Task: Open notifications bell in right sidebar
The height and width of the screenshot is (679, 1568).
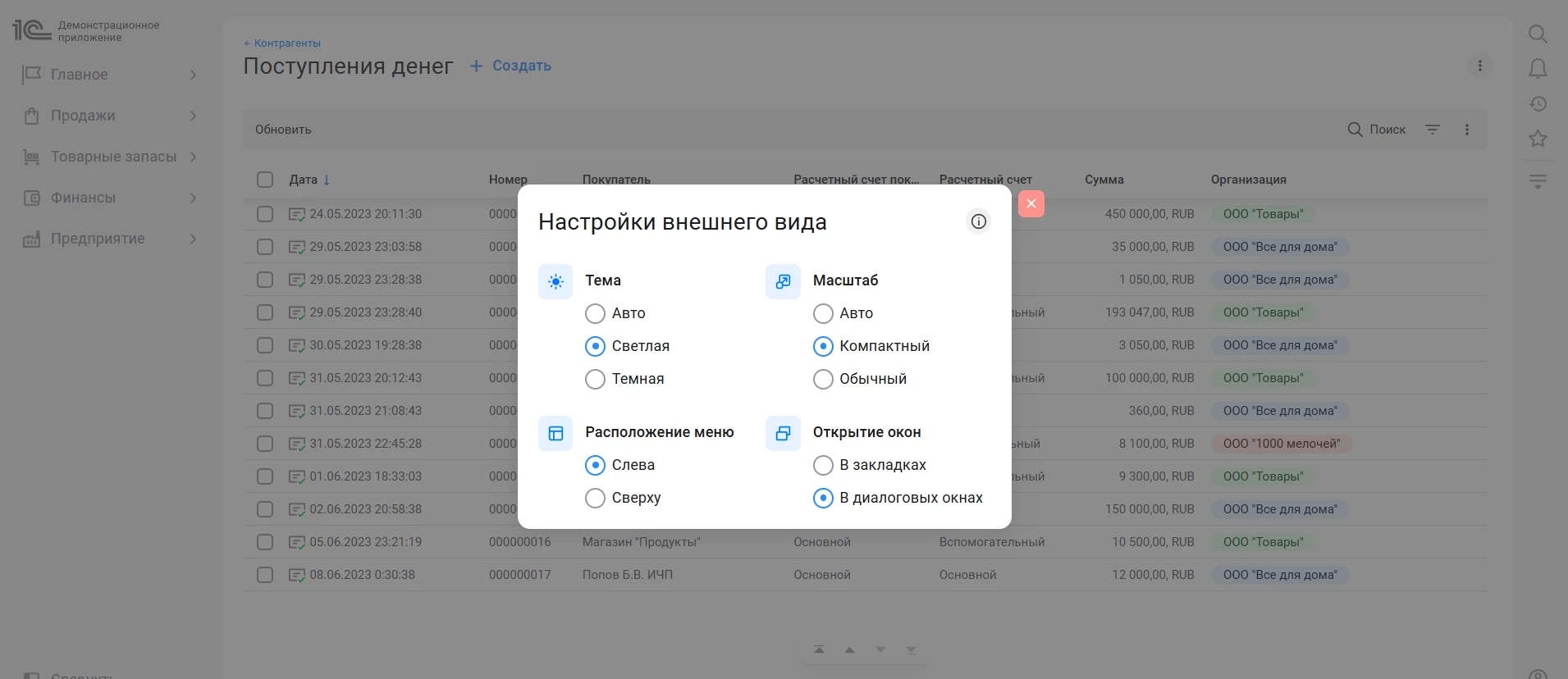Action: (x=1538, y=69)
